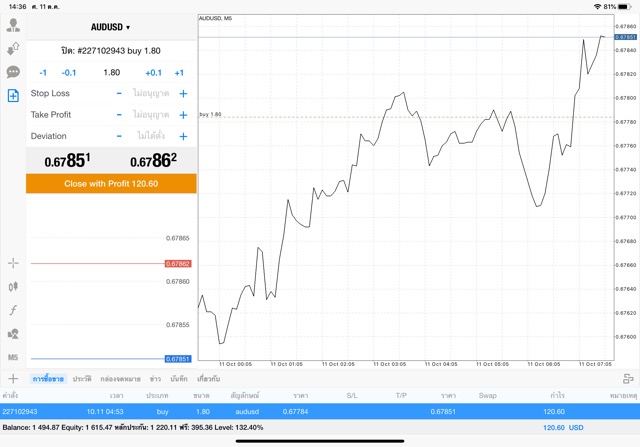Screen dimensions: 640x447
Task: Click the AUDUSD, M5 chart title
Action: pos(215,18)
